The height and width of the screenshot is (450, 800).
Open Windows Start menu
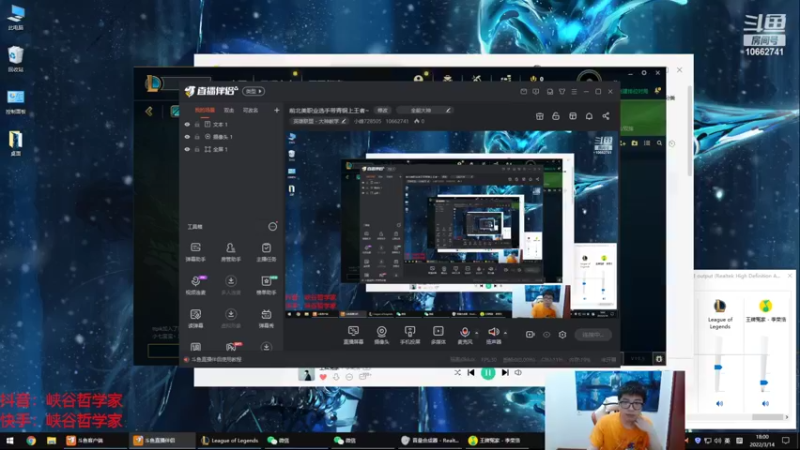10,440
